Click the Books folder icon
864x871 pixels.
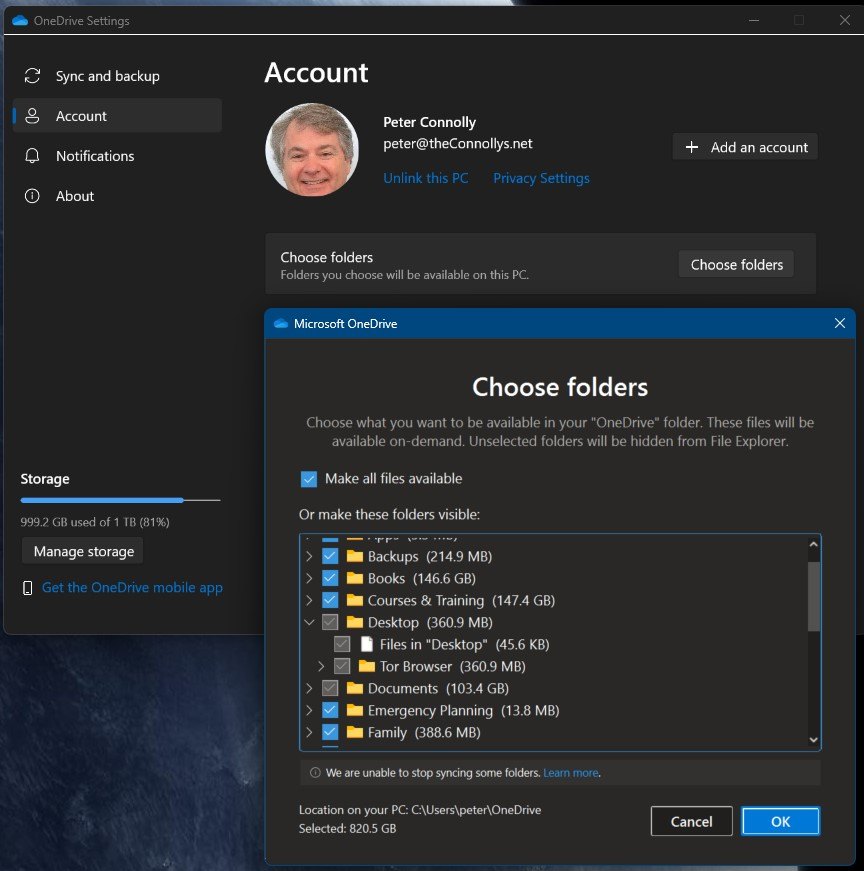(354, 578)
